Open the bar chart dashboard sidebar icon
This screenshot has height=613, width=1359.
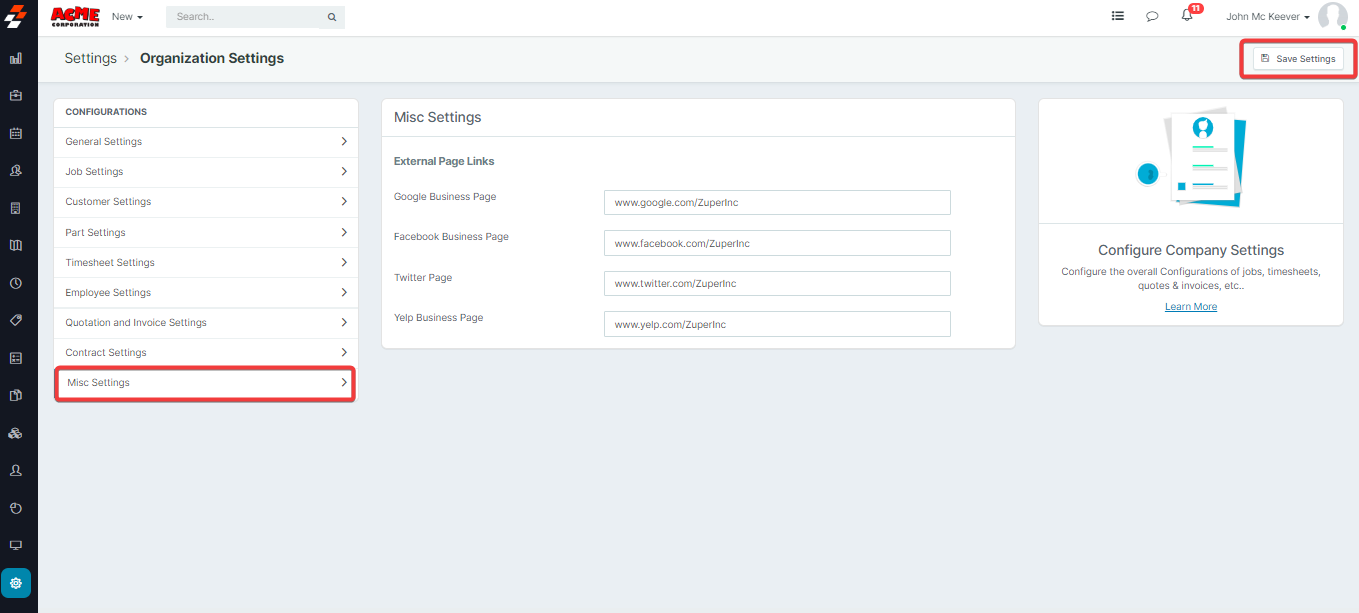coord(16,58)
